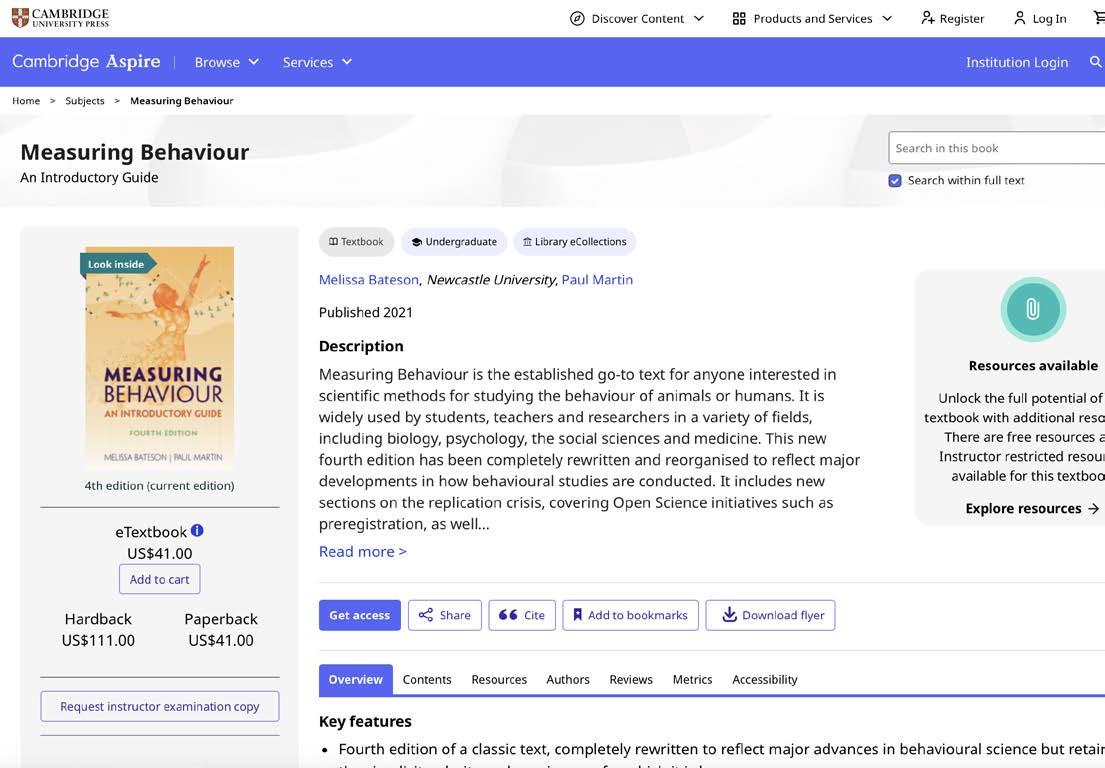Image resolution: width=1105 pixels, height=768 pixels.
Task: Click the grid icon beside Products and Services
Action: coord(739,18)
